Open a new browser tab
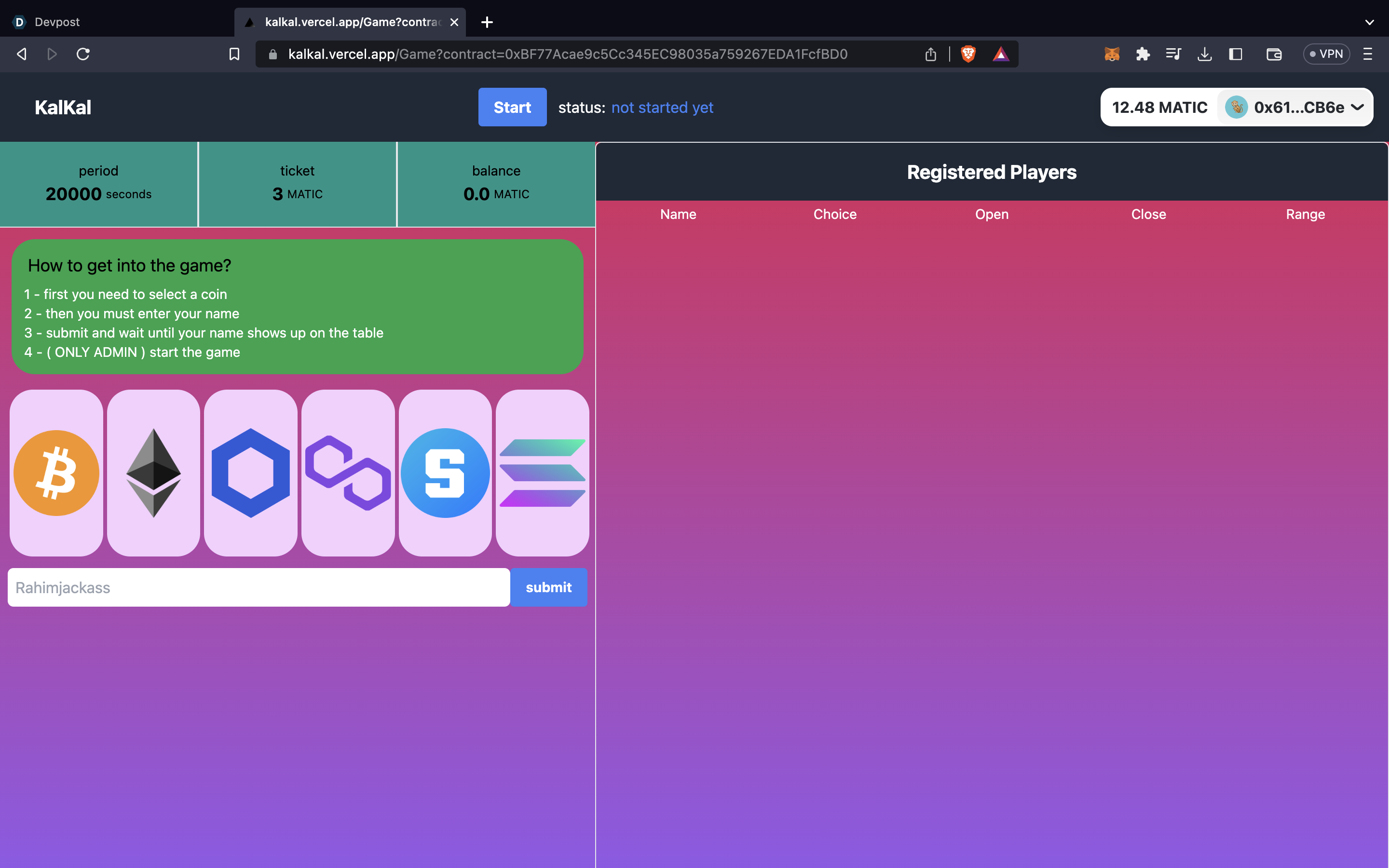 (487, 22)
